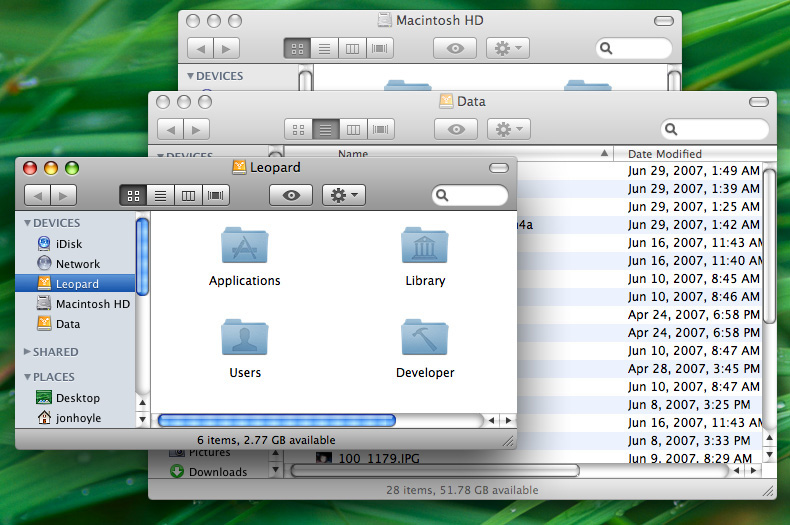
Task: Click the horizontal scrollbar thumb in Data window
Action: (x=435, y=471)
